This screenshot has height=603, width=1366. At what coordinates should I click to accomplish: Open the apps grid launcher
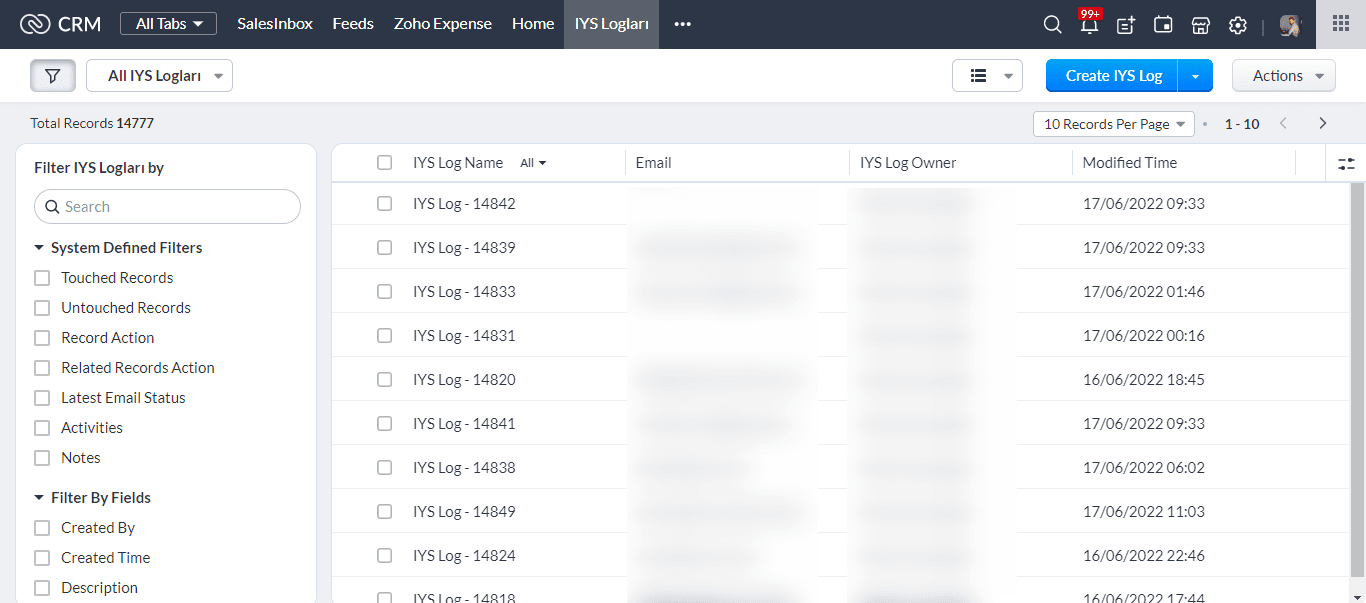click(1341, 24)
